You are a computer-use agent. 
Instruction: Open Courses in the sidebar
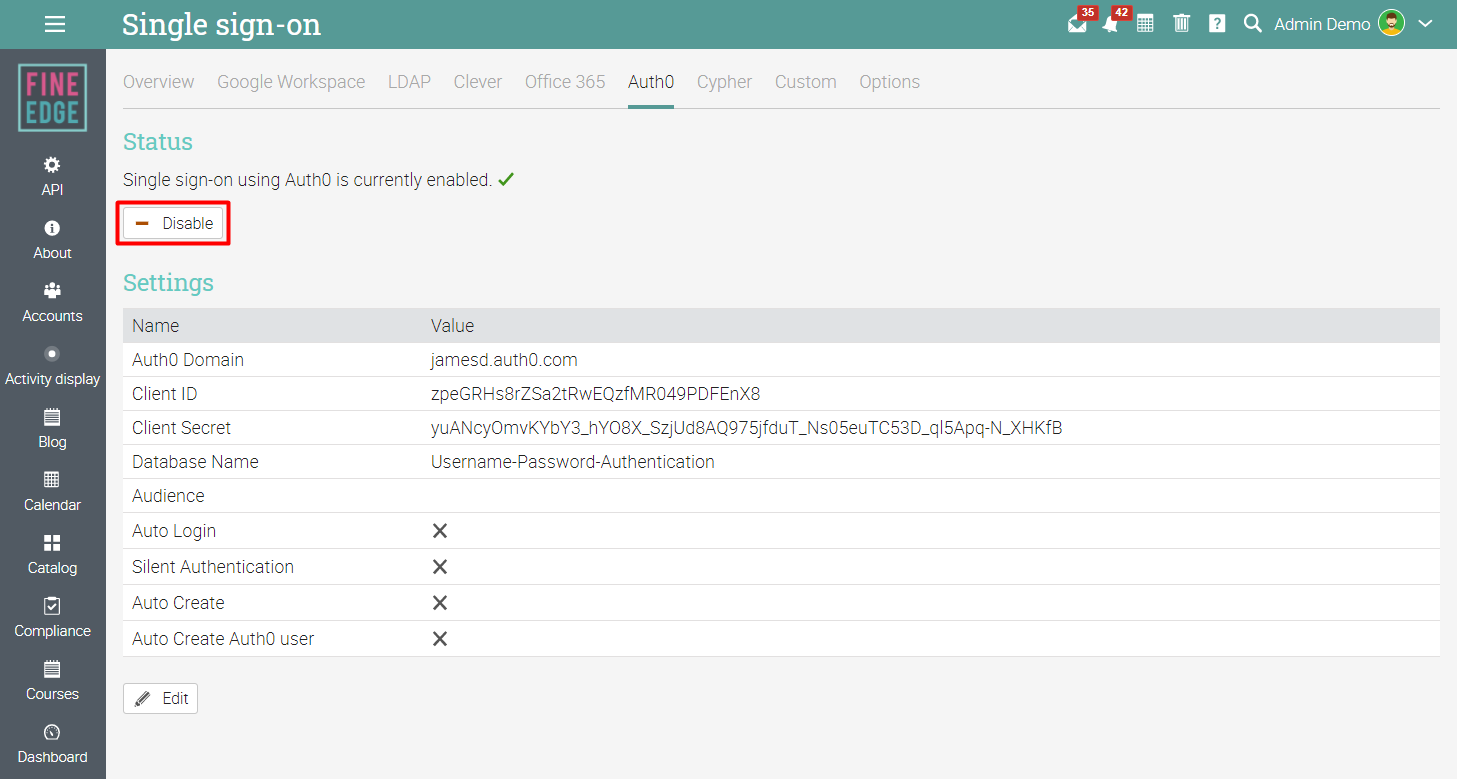pos(52,681)
